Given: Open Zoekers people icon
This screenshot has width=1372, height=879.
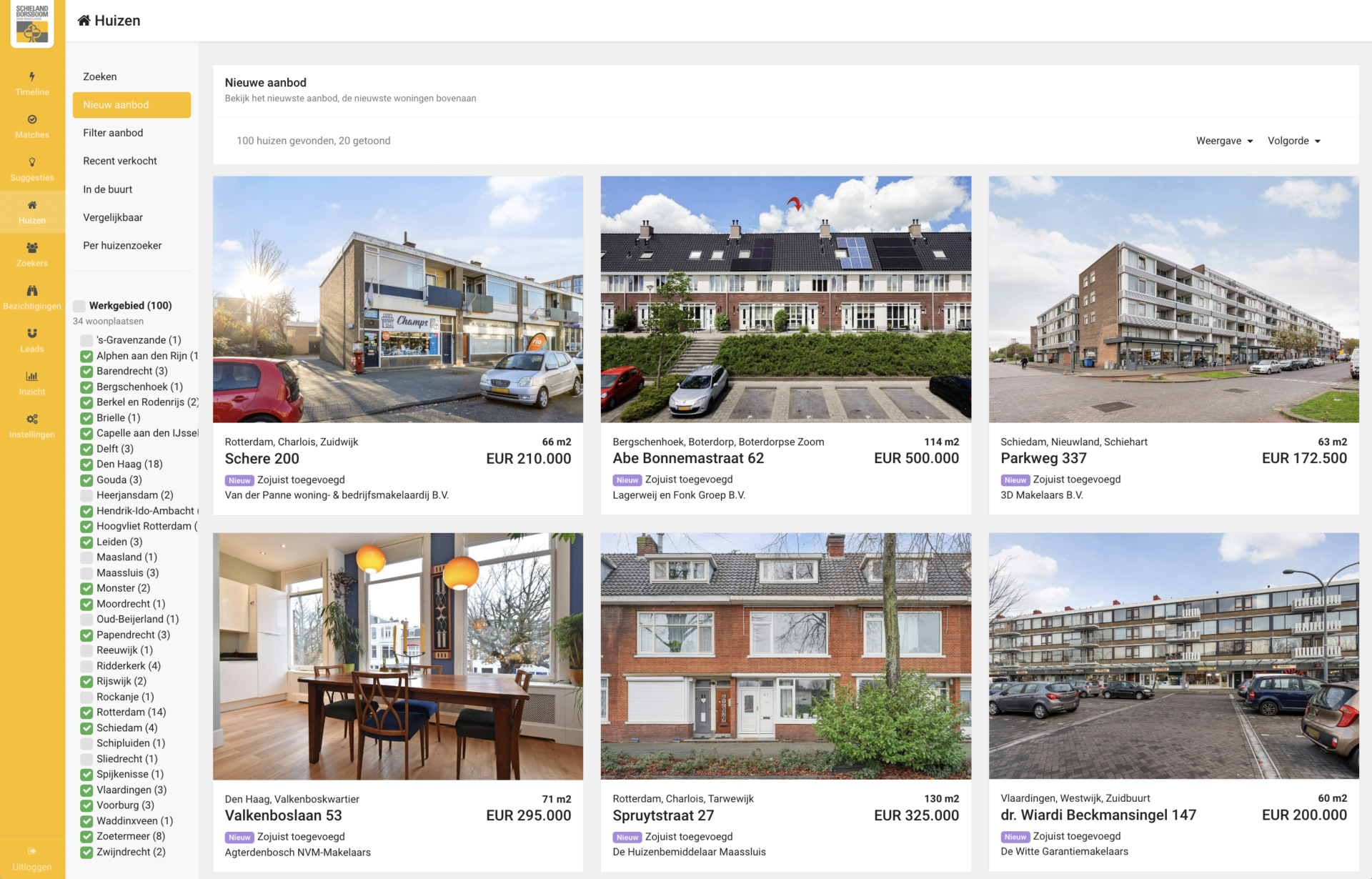Looking at the screenshot, I should click(32, 248).
